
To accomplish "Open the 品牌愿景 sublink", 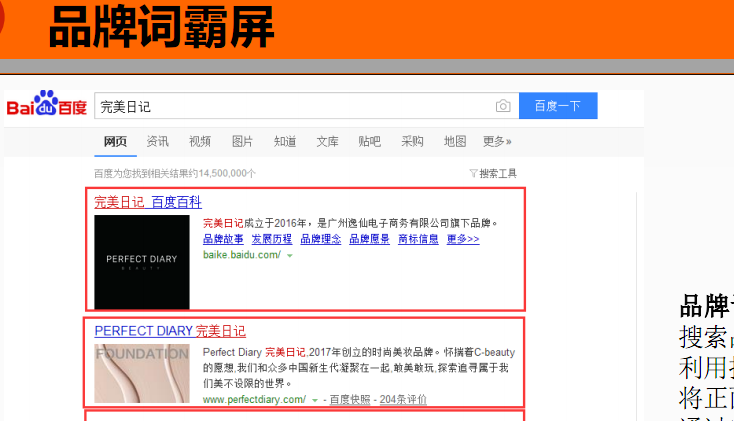I will [369, 239].
